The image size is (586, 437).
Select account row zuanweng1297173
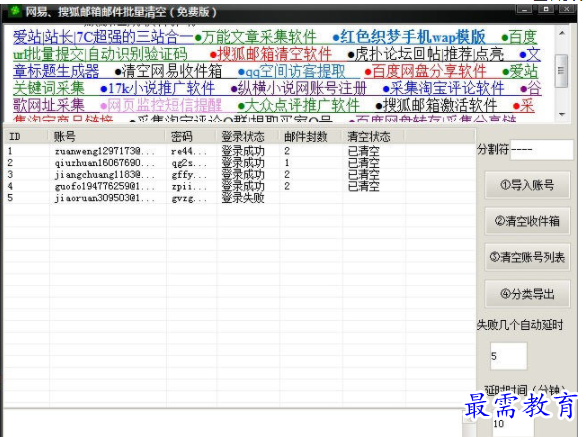[239, 151]
